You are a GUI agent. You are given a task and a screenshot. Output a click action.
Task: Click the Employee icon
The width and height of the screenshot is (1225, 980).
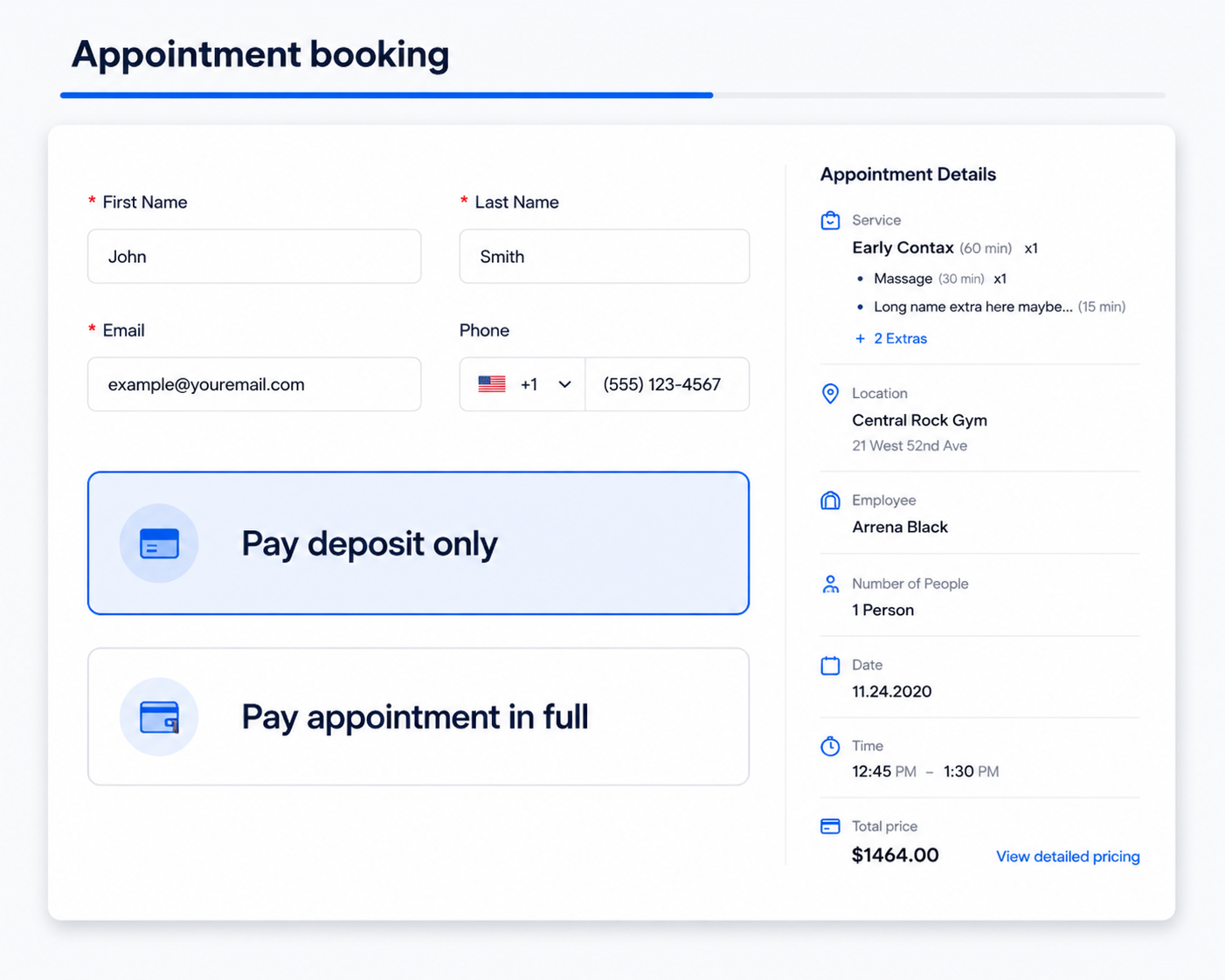[x=830, y=500]
